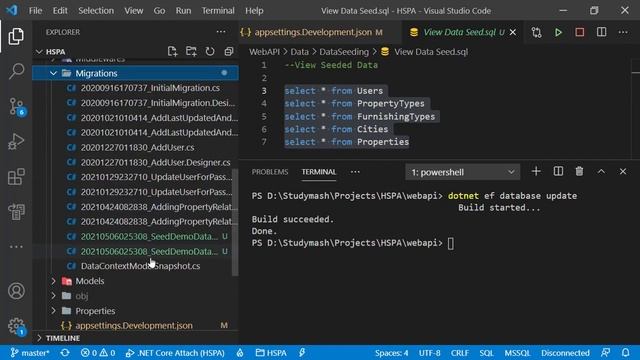Kill the terminal with trash icon
Viewport: 640px width, 360px height.
(579, 171)
